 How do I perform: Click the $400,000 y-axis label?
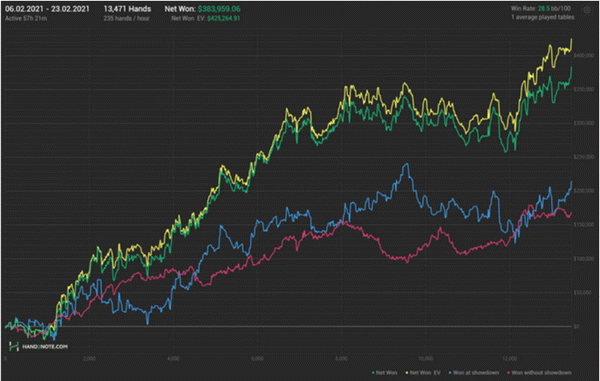[584, 55]
